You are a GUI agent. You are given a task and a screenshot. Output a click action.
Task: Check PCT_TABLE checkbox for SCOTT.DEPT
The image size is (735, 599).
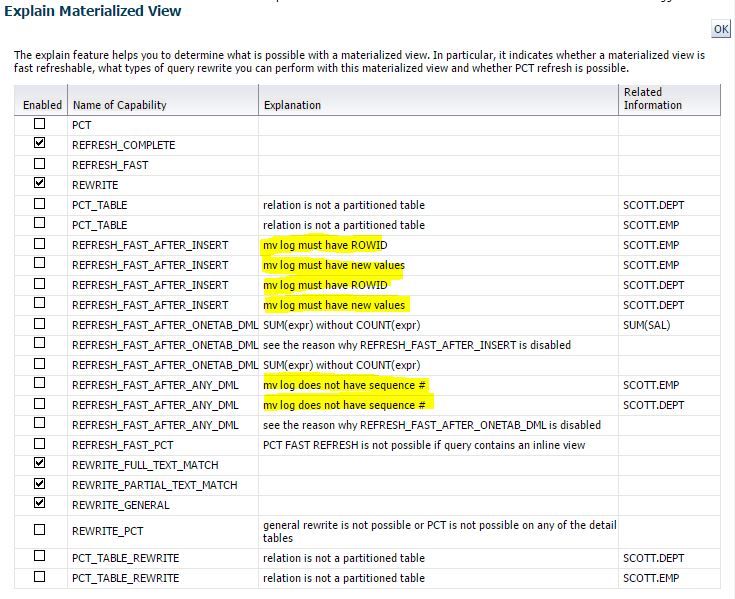(x=40, y=204)
